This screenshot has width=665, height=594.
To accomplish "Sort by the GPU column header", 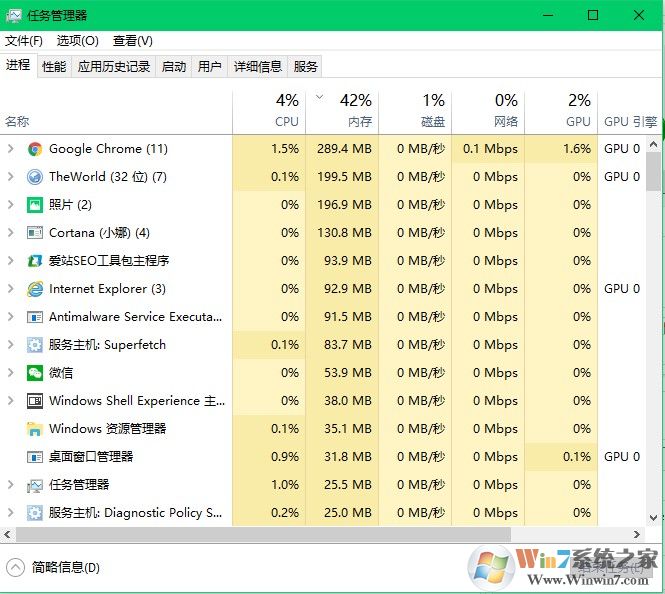I will tap(561, 112).
